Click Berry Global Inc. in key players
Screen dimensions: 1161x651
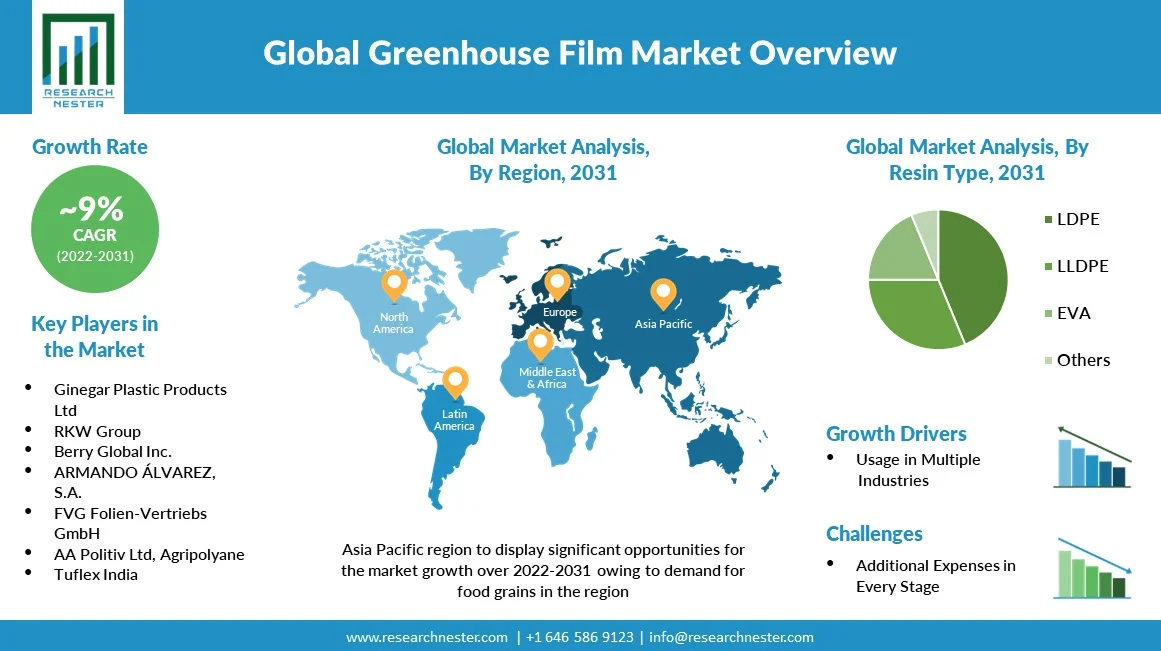pyautogui.click(x=113, y=452)
